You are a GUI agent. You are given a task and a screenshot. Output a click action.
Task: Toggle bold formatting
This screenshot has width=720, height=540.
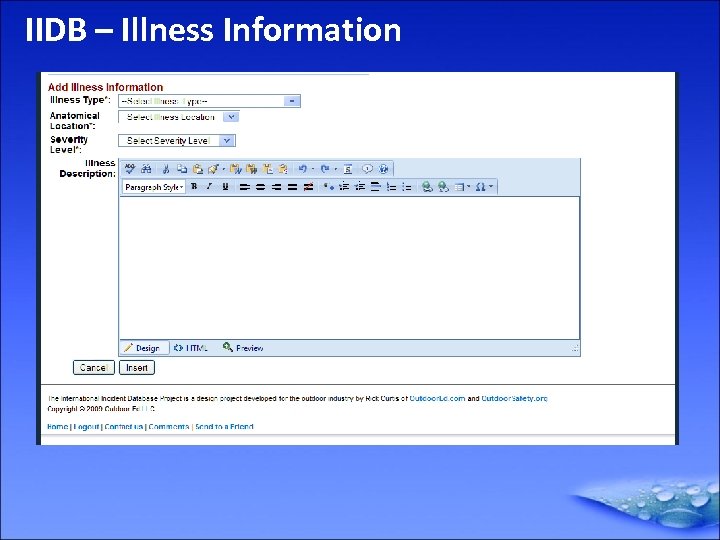(194, 187)
